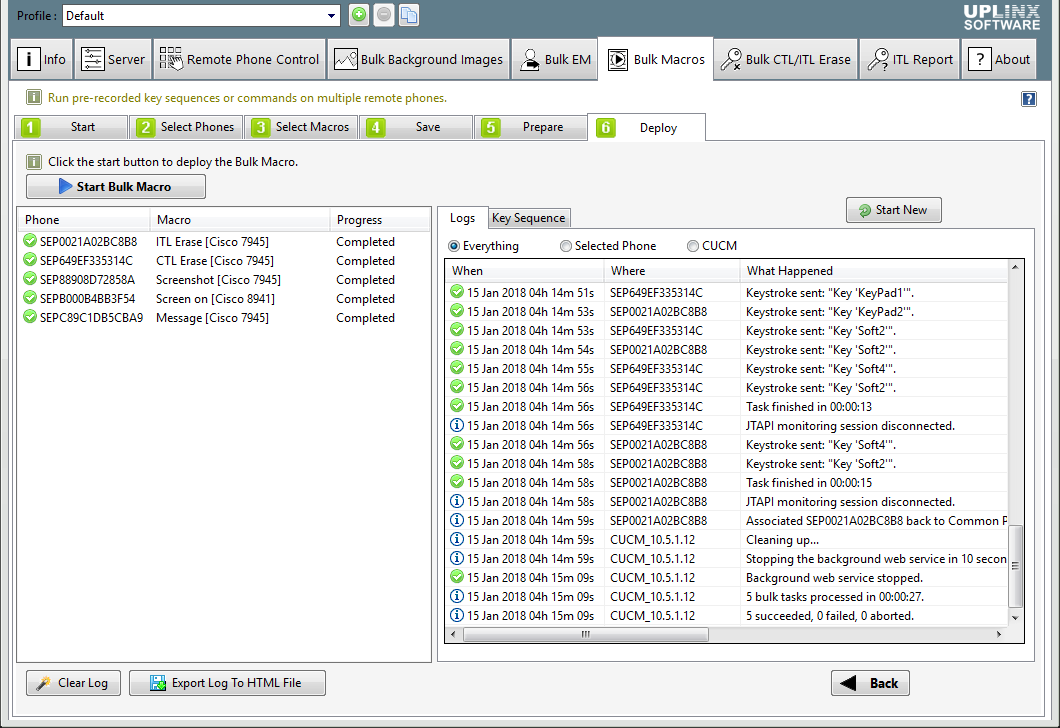Screen dimensions: 1060x728
Task: Click the What Happened column header
Action: pos(873,271)
